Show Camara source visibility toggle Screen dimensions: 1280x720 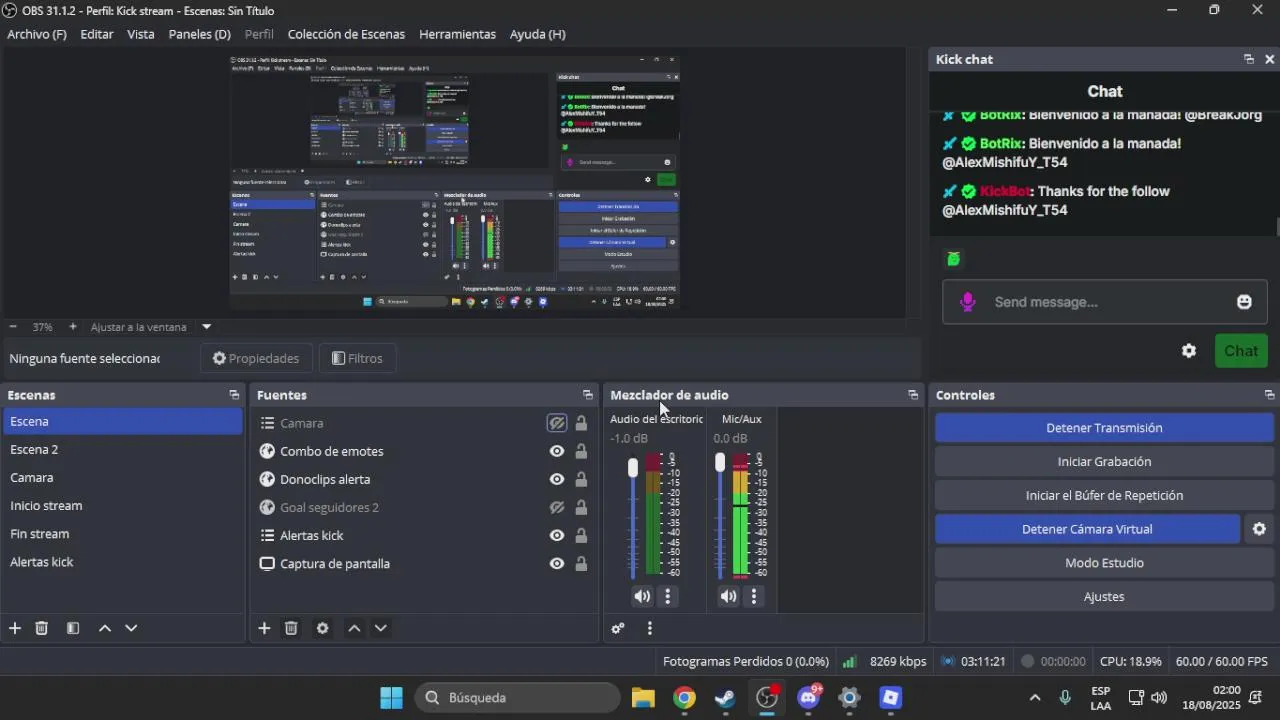coord(557,423)
